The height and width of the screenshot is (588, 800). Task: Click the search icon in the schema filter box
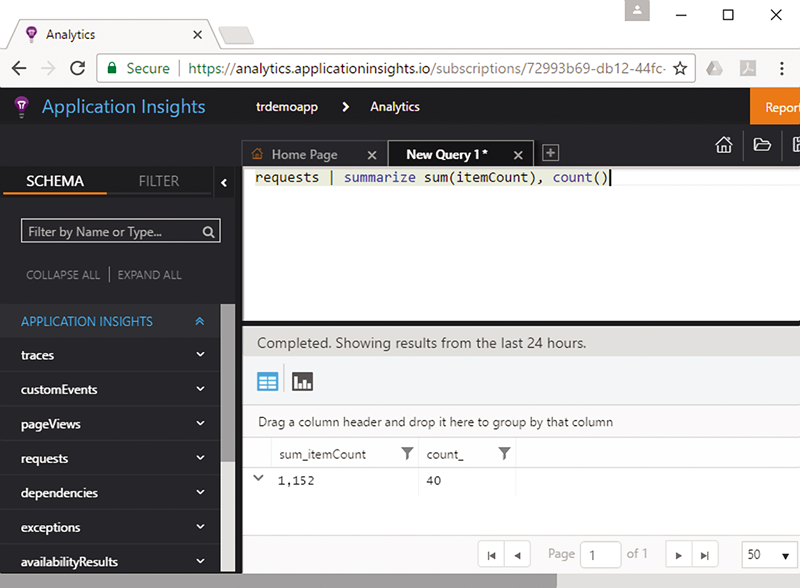point(207,231)
